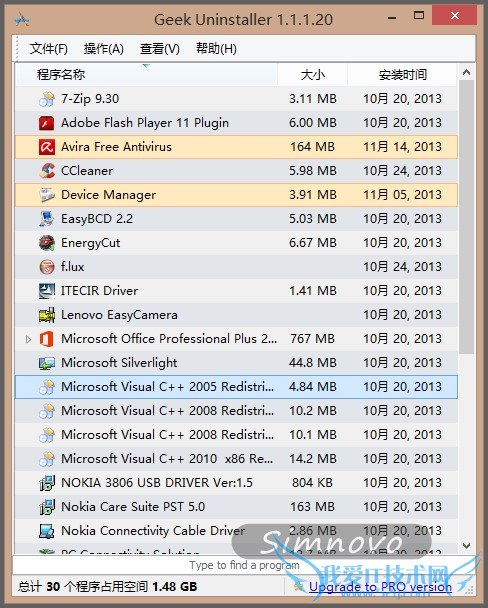488x608 pixels.
Task: Click the Visual C++ 2005 row icon
Action: (47, 387)
